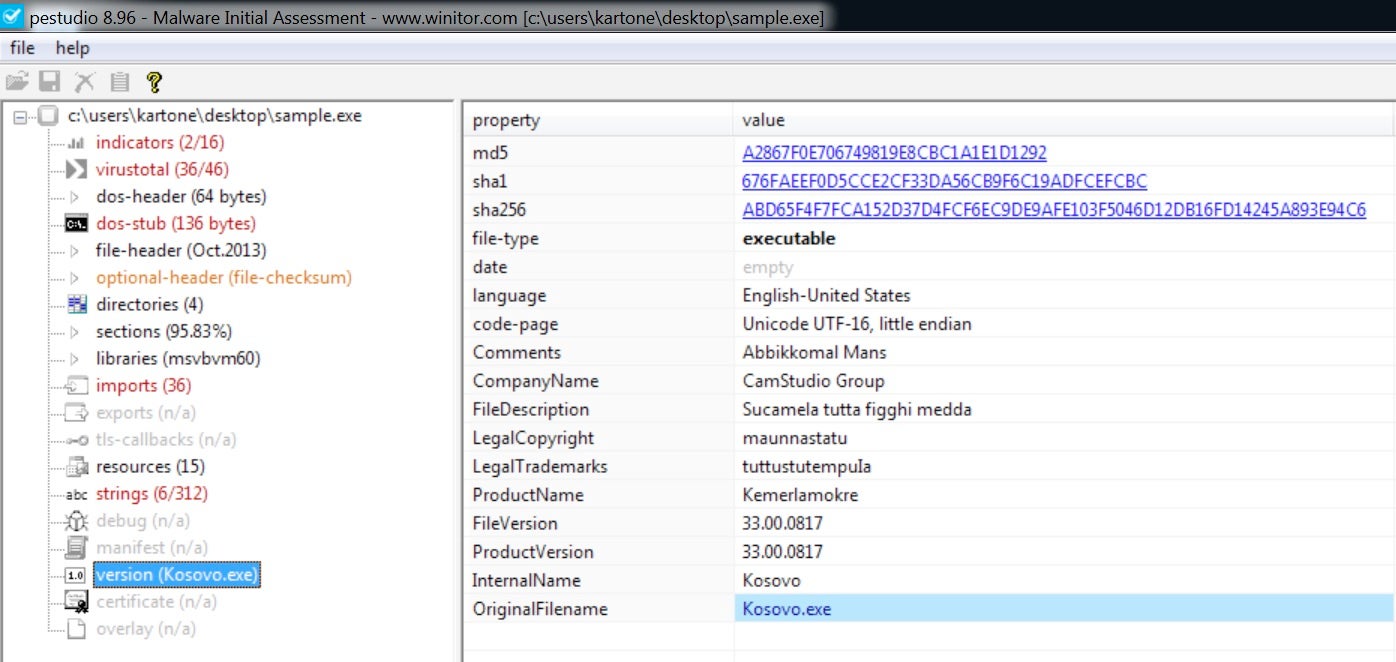Click the save floppy disk toolbar icon
Screen dimensions: 1396x662
pos(50,83)
